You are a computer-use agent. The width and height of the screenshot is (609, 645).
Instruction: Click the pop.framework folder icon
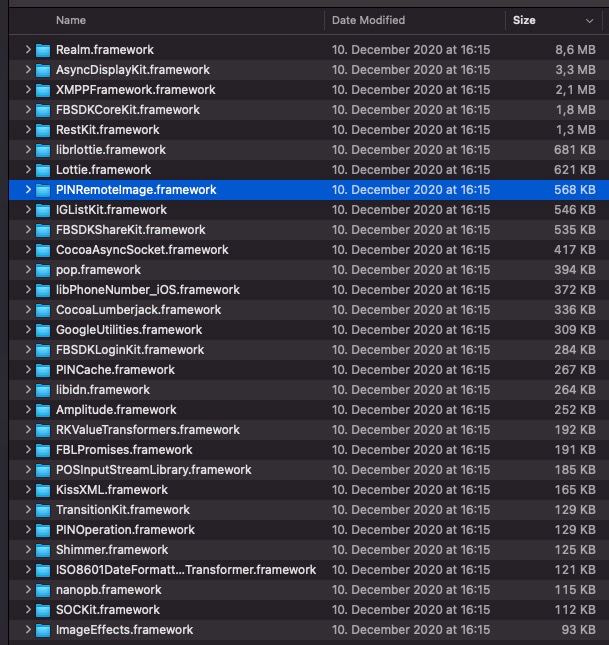point(43,270)
